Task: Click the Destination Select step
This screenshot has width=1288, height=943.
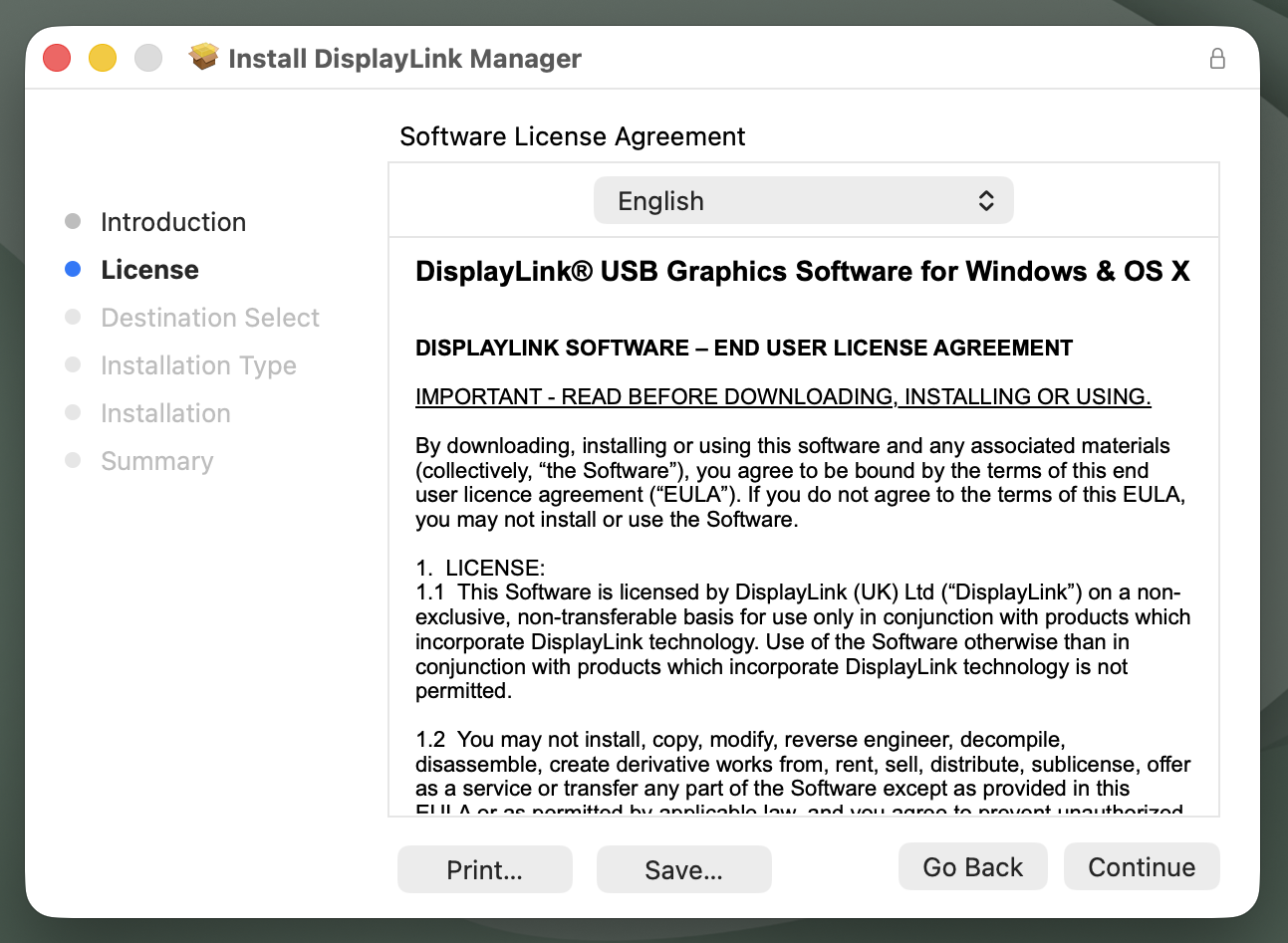Action: click(210, 317)
